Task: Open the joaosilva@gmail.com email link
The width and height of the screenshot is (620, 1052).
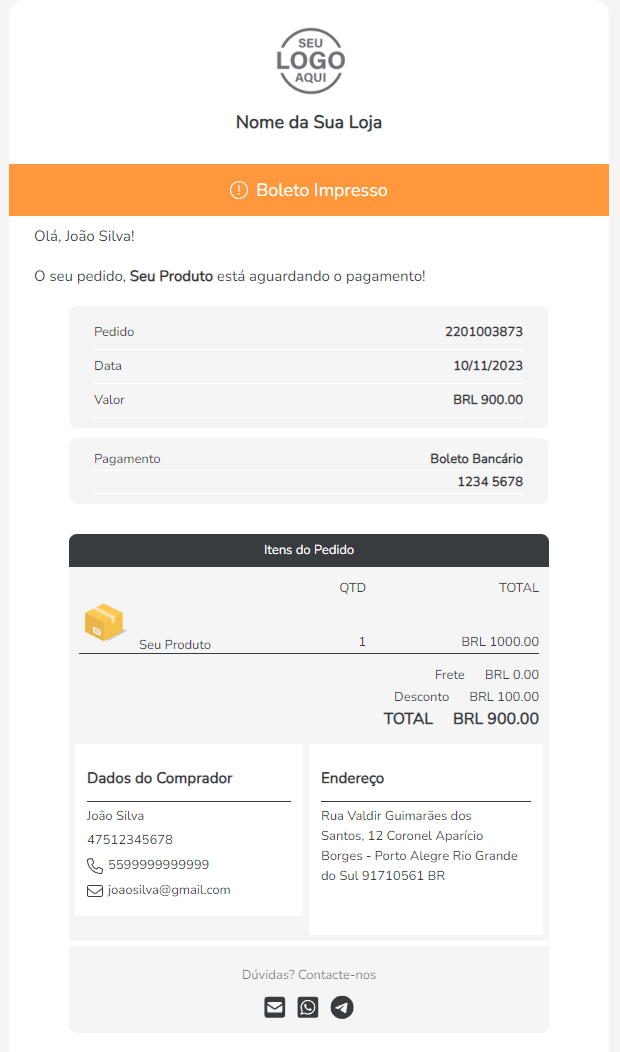Action: tap(169, 890)
